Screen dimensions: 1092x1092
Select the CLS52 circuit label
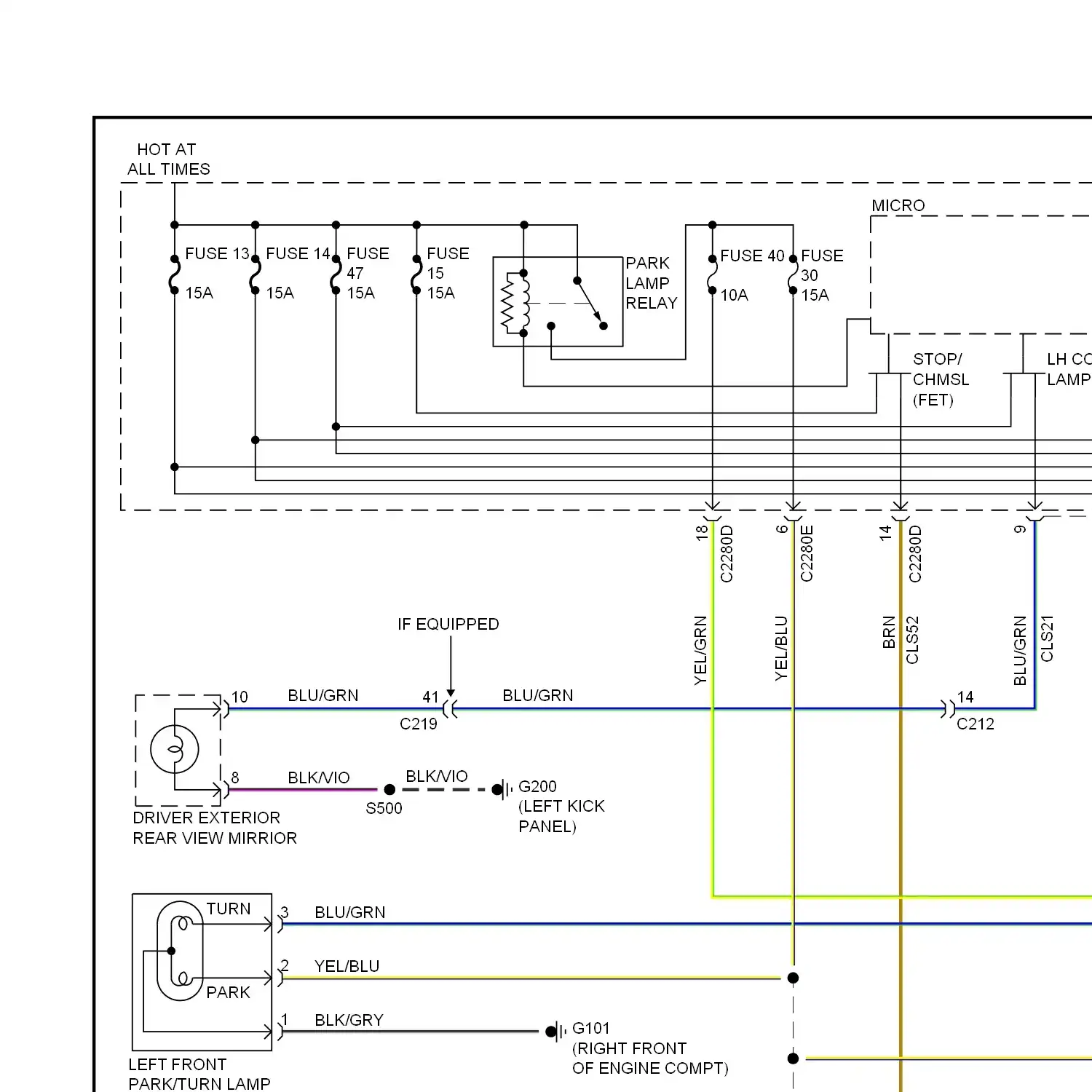(912, 640)
